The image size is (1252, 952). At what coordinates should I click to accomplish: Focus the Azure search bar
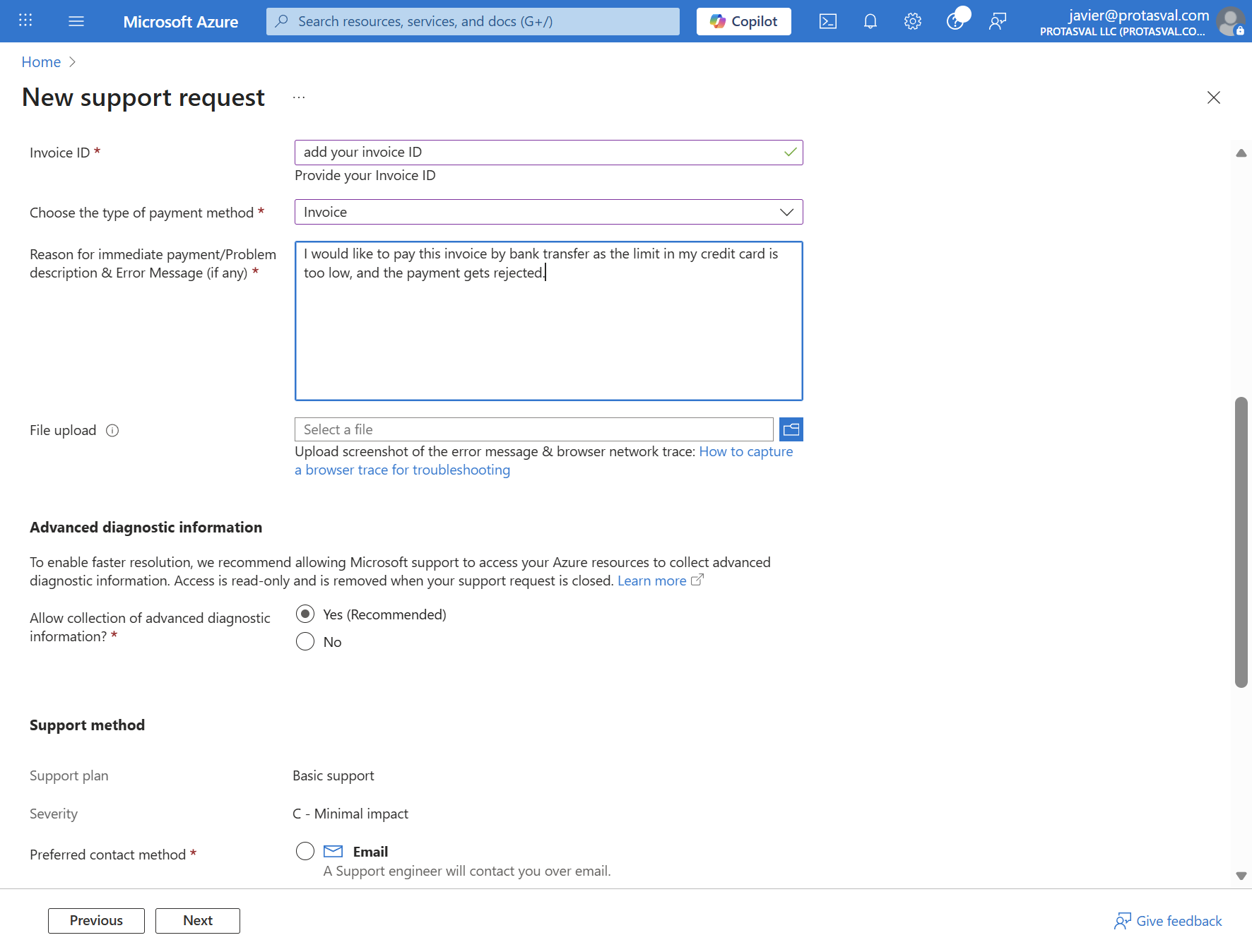[473, 21]
